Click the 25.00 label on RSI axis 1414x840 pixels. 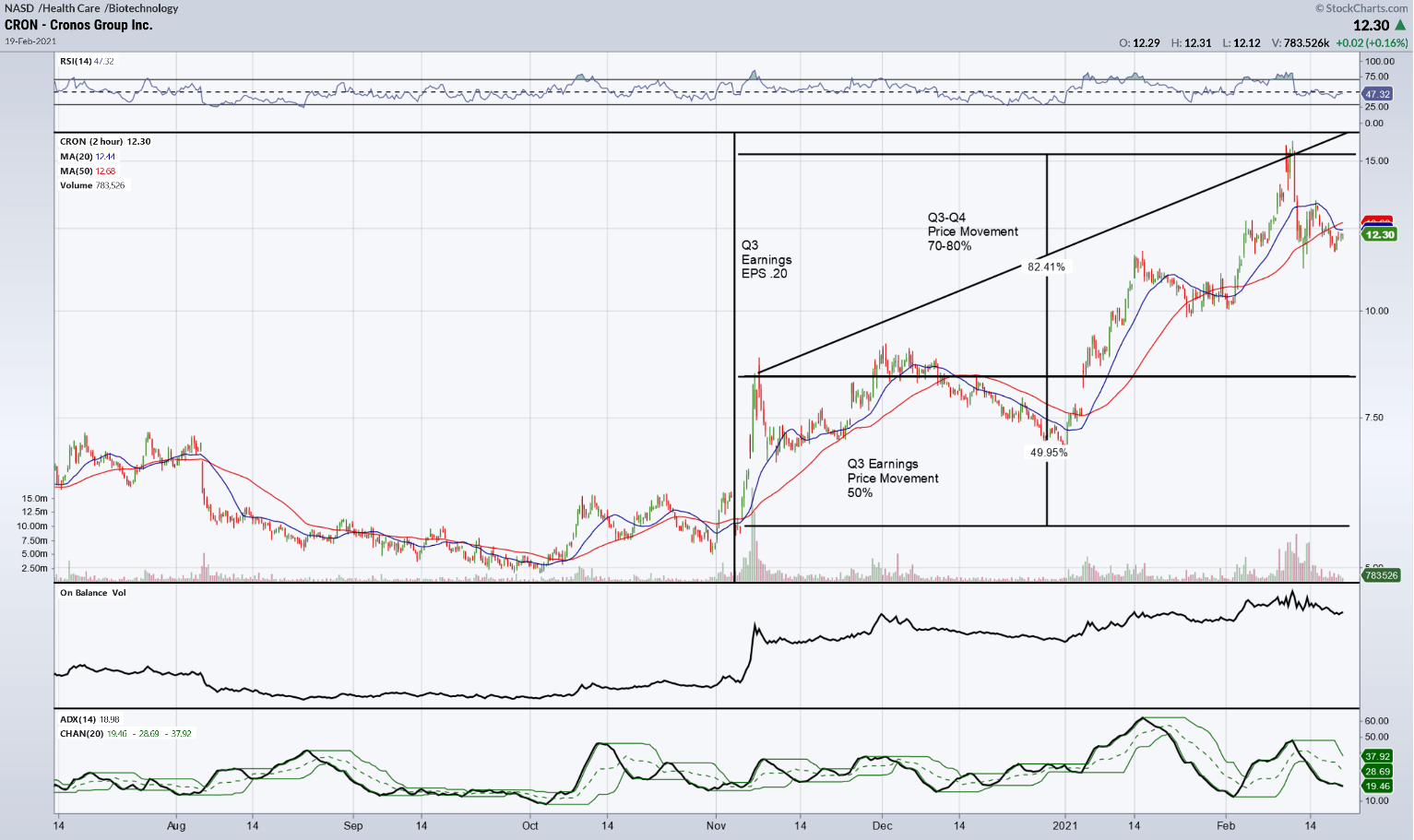pos(1377,107)
